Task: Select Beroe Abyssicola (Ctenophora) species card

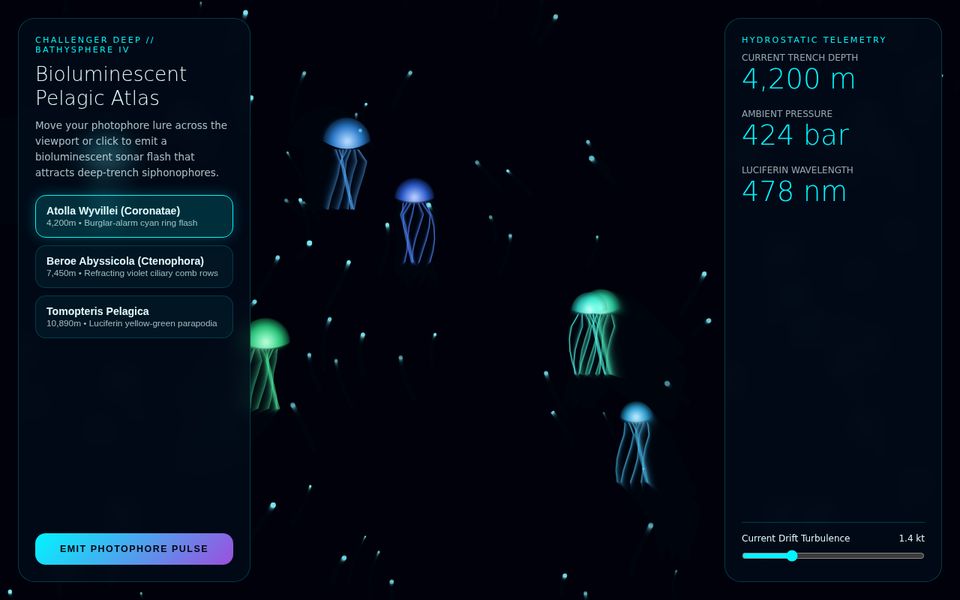Action: click(134, 266)
